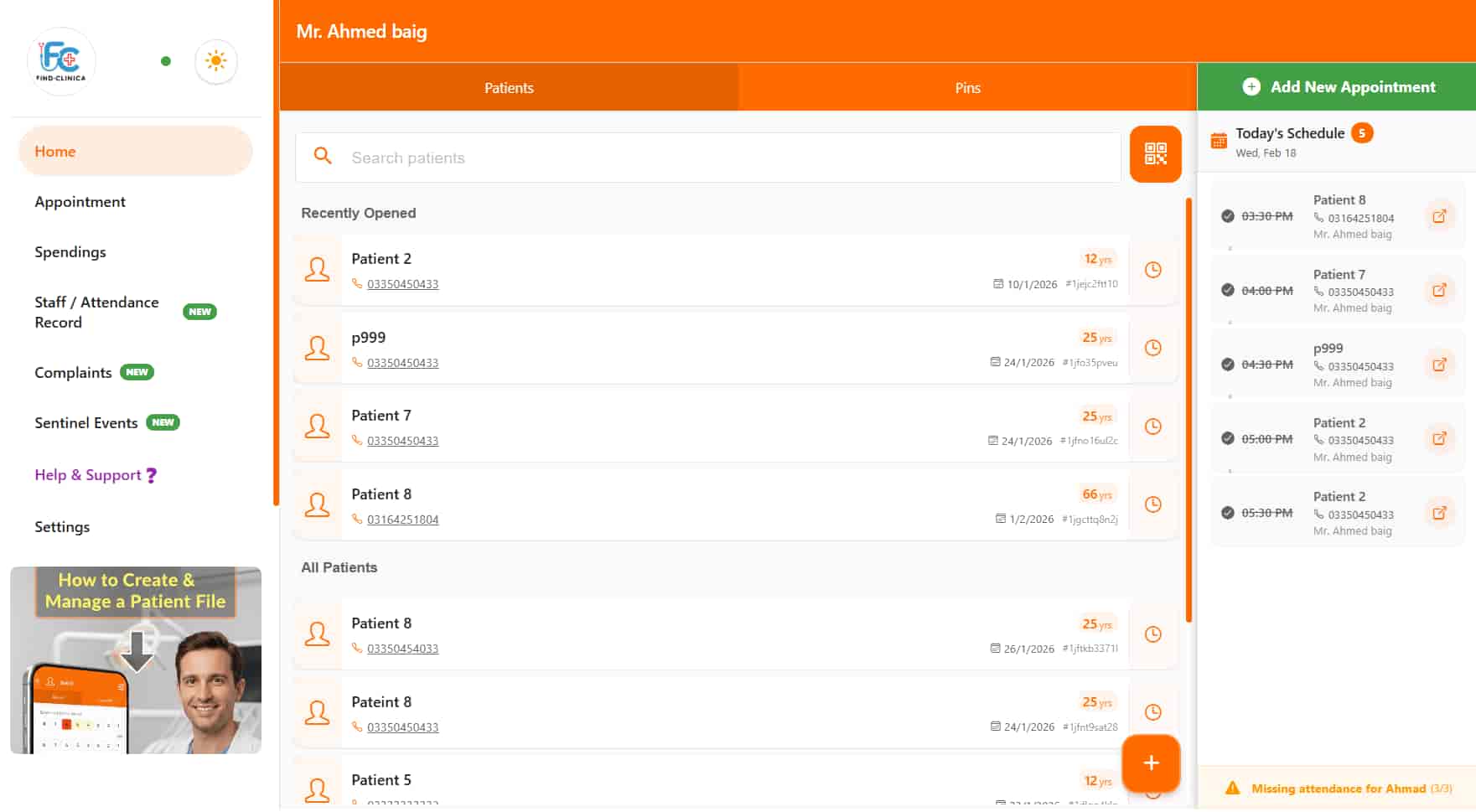This screenshot has width=1476, height=812.
Task: Toggle the check mark on 05:30 PM appointment
Action: (x=1228, y=513)
